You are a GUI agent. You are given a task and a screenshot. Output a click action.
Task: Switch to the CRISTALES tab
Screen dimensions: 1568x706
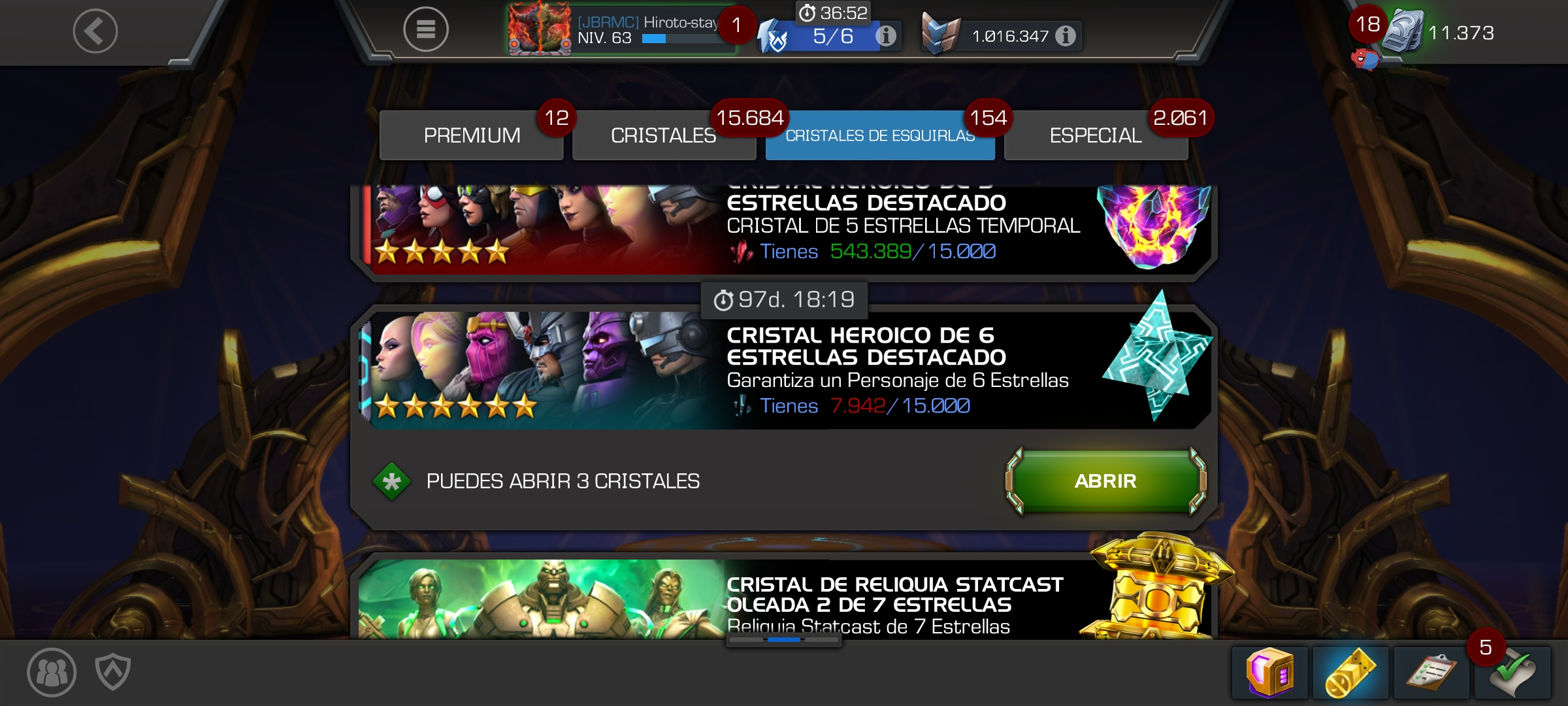(x=664, y=135)
